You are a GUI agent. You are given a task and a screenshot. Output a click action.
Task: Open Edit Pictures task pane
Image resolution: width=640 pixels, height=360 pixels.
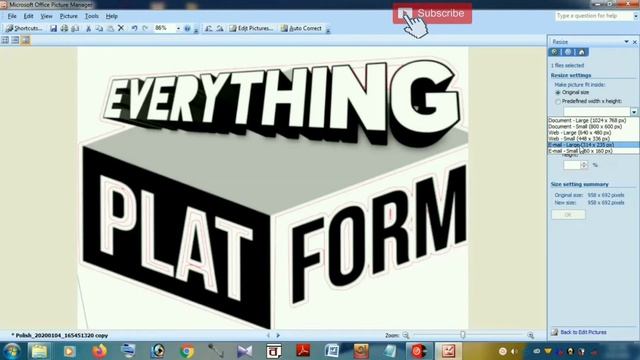(x=251, y=28)
